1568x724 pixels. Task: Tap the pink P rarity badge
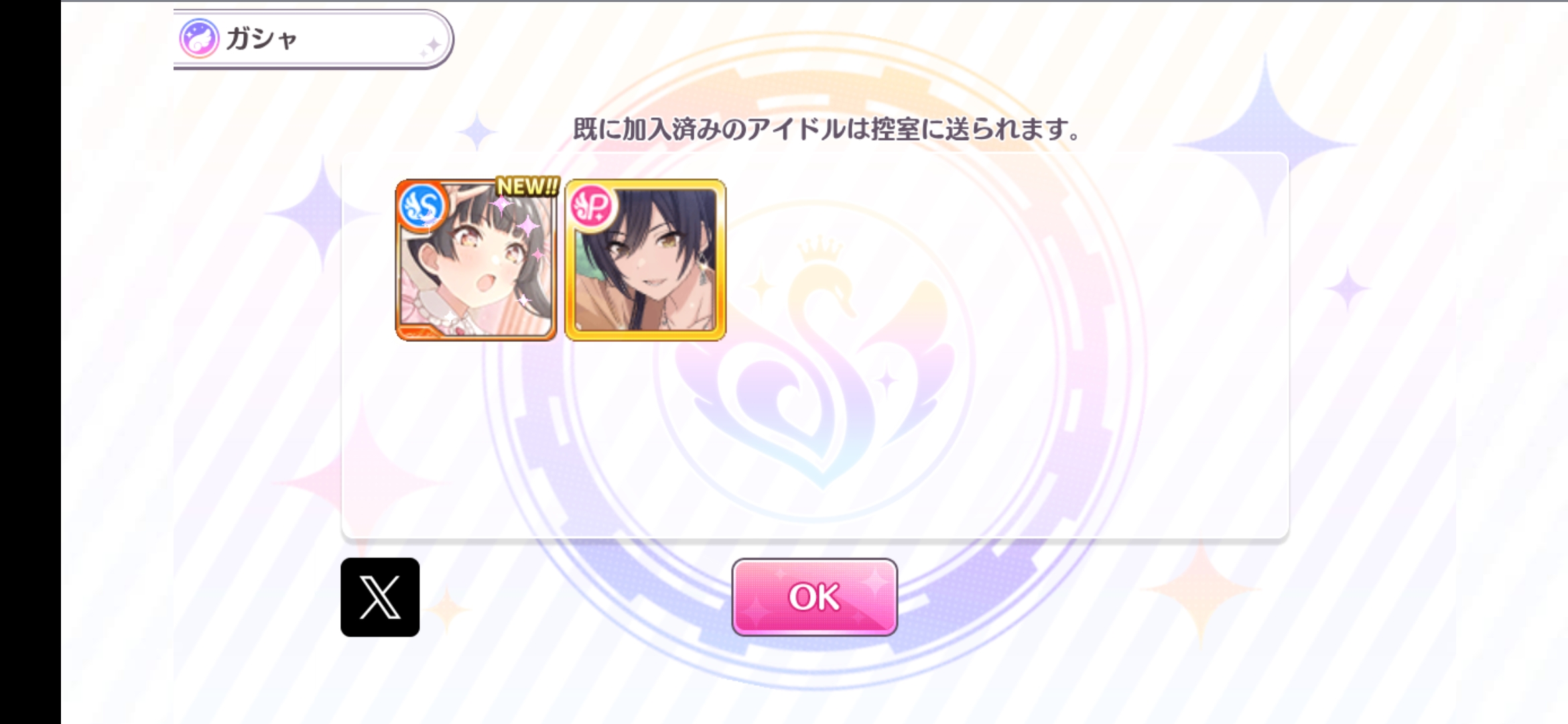[x=592, y=206]
